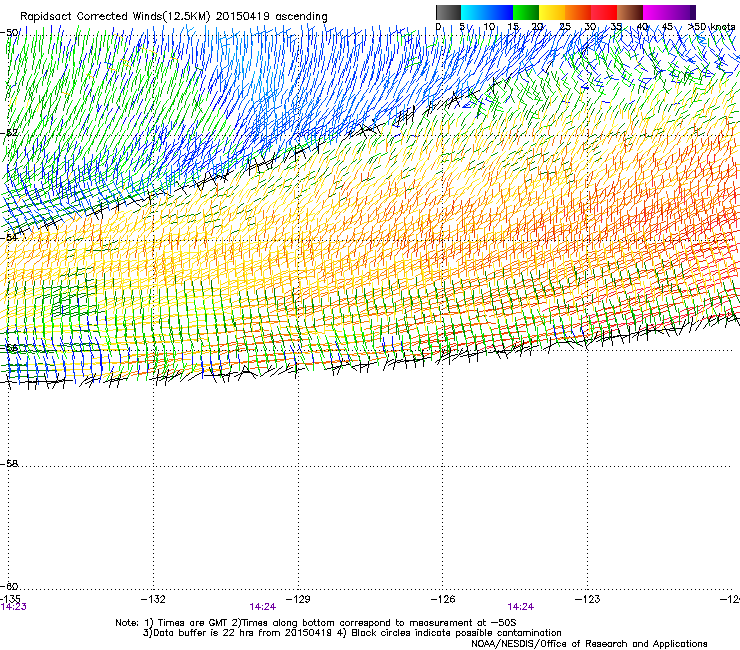
Task: Click the blue 10–15 knots legend color
Action: [x=500, y=12]
